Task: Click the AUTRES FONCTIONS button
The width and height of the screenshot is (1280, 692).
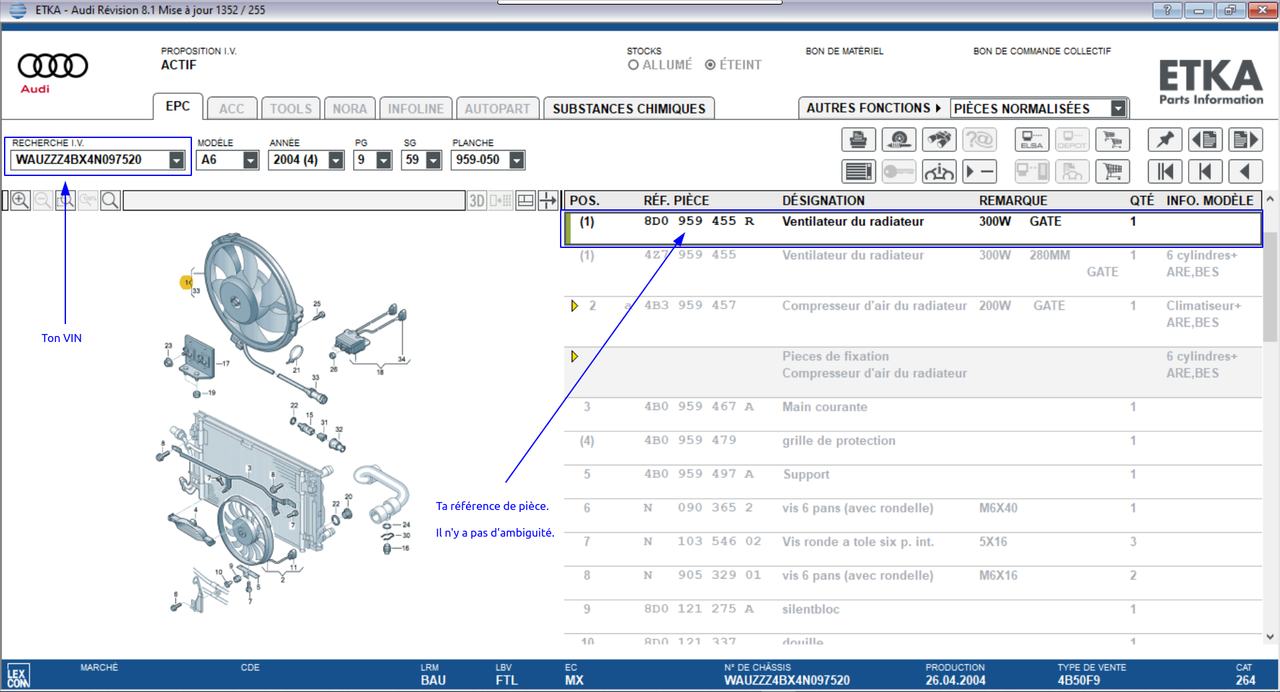Action: pos(873,108)
